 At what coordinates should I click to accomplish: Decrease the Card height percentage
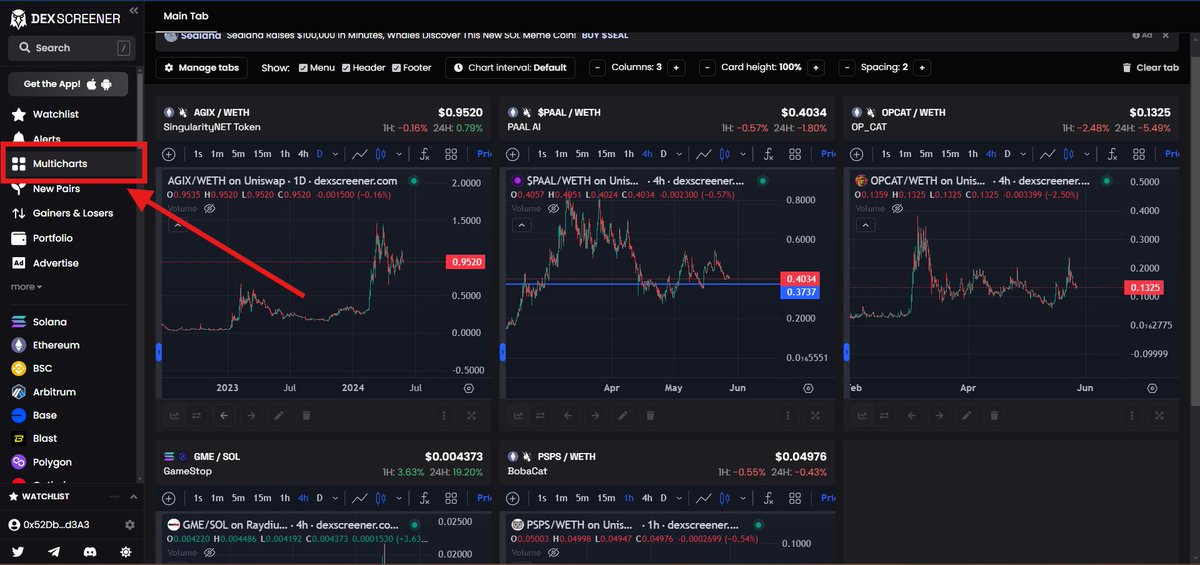[x=709, y=68]
